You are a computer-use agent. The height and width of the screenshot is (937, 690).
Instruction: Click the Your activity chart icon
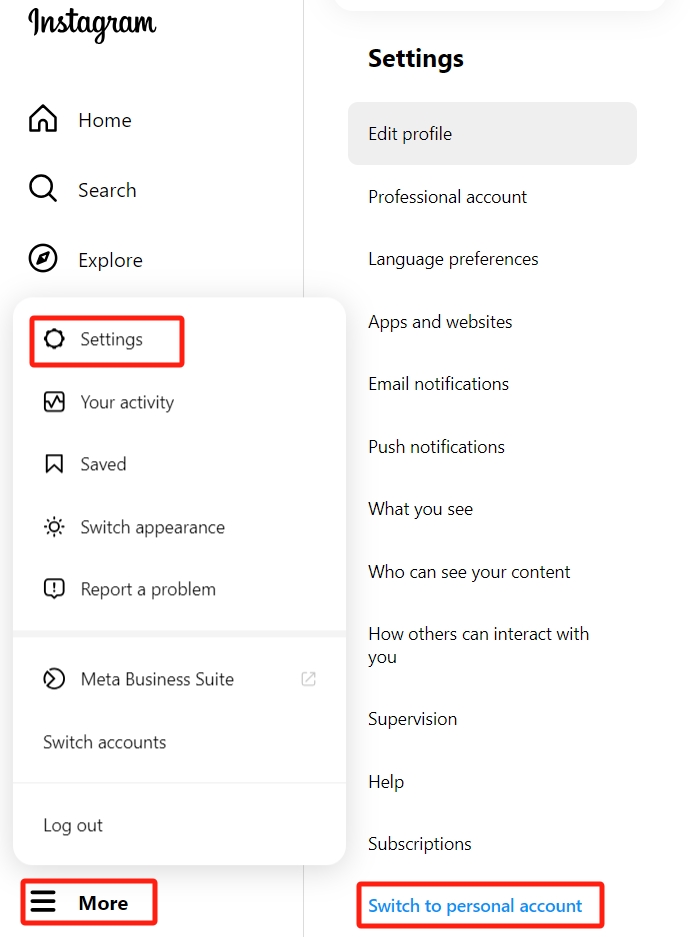[54, 402]
